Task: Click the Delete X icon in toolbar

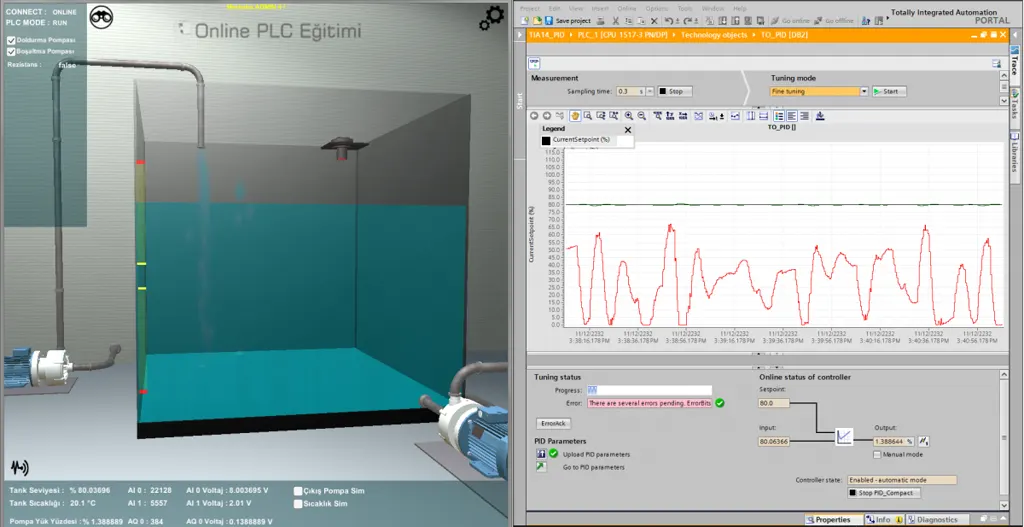Action: (x=654, y=21)
